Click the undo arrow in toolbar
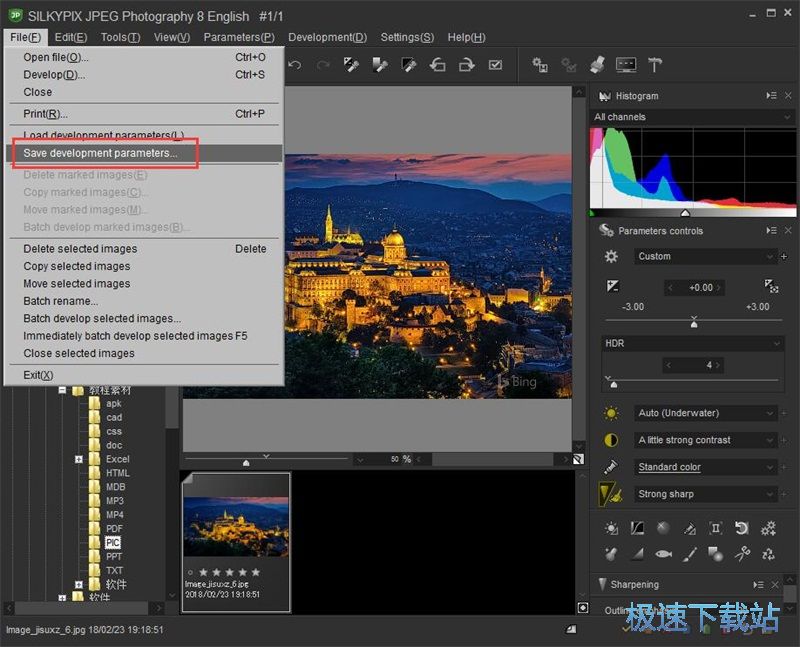The width and height of the screenshot is (800, 647). tap(295, 65)
